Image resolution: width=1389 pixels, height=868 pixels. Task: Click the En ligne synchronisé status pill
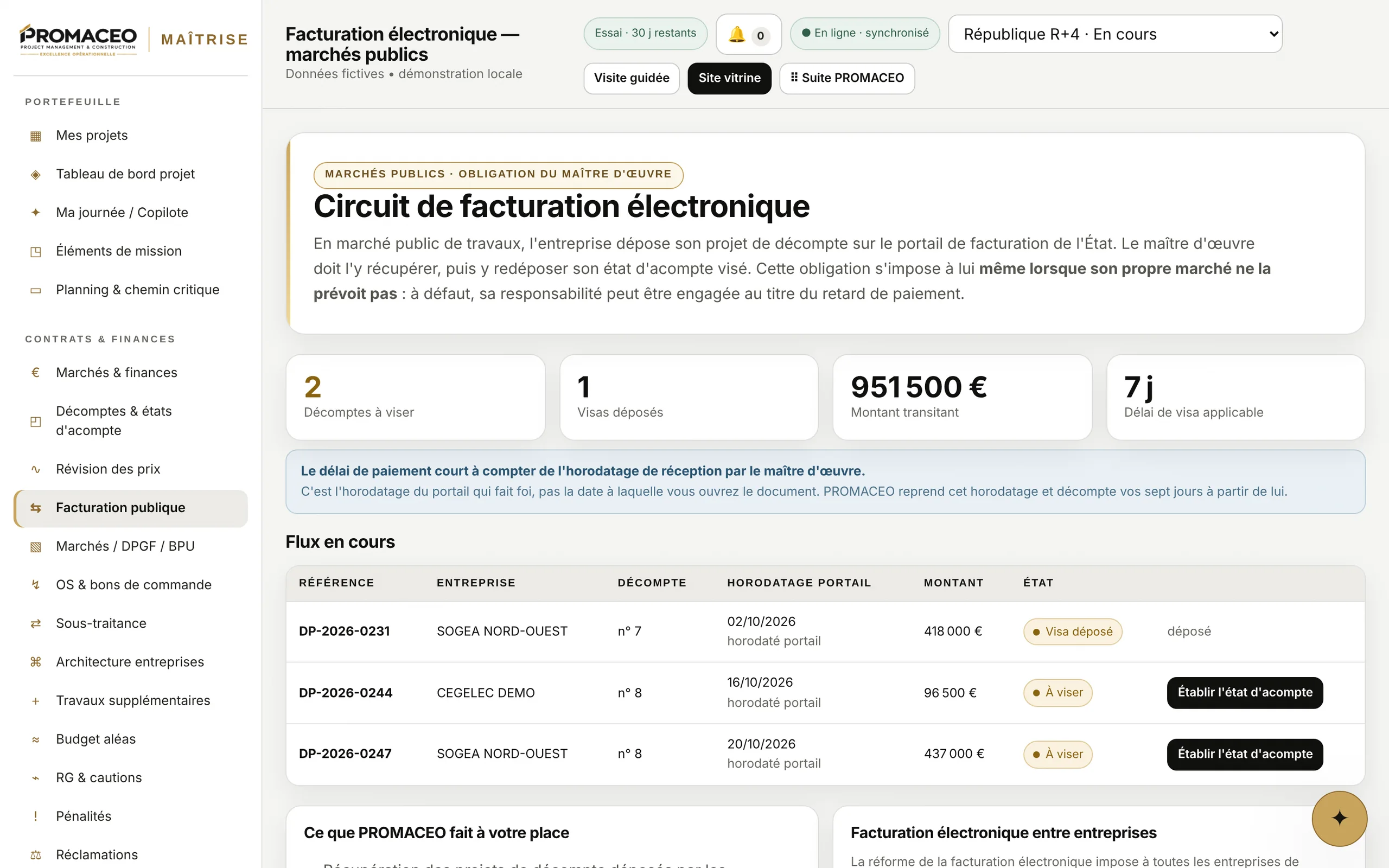864,33
